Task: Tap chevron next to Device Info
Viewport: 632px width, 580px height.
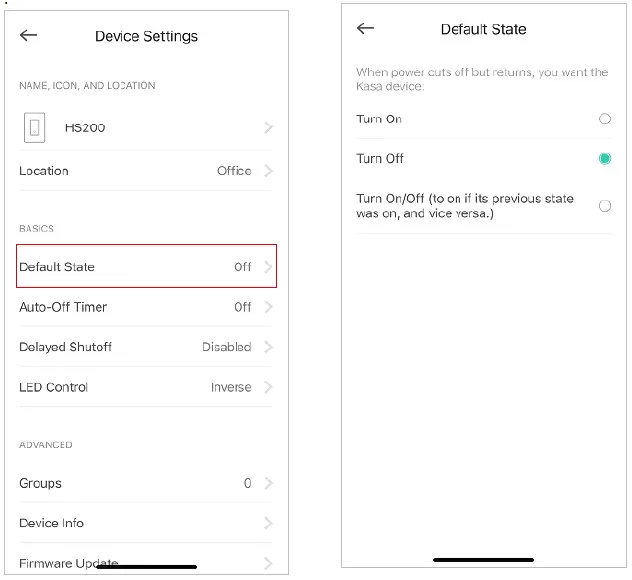Action: click(268, 523)
